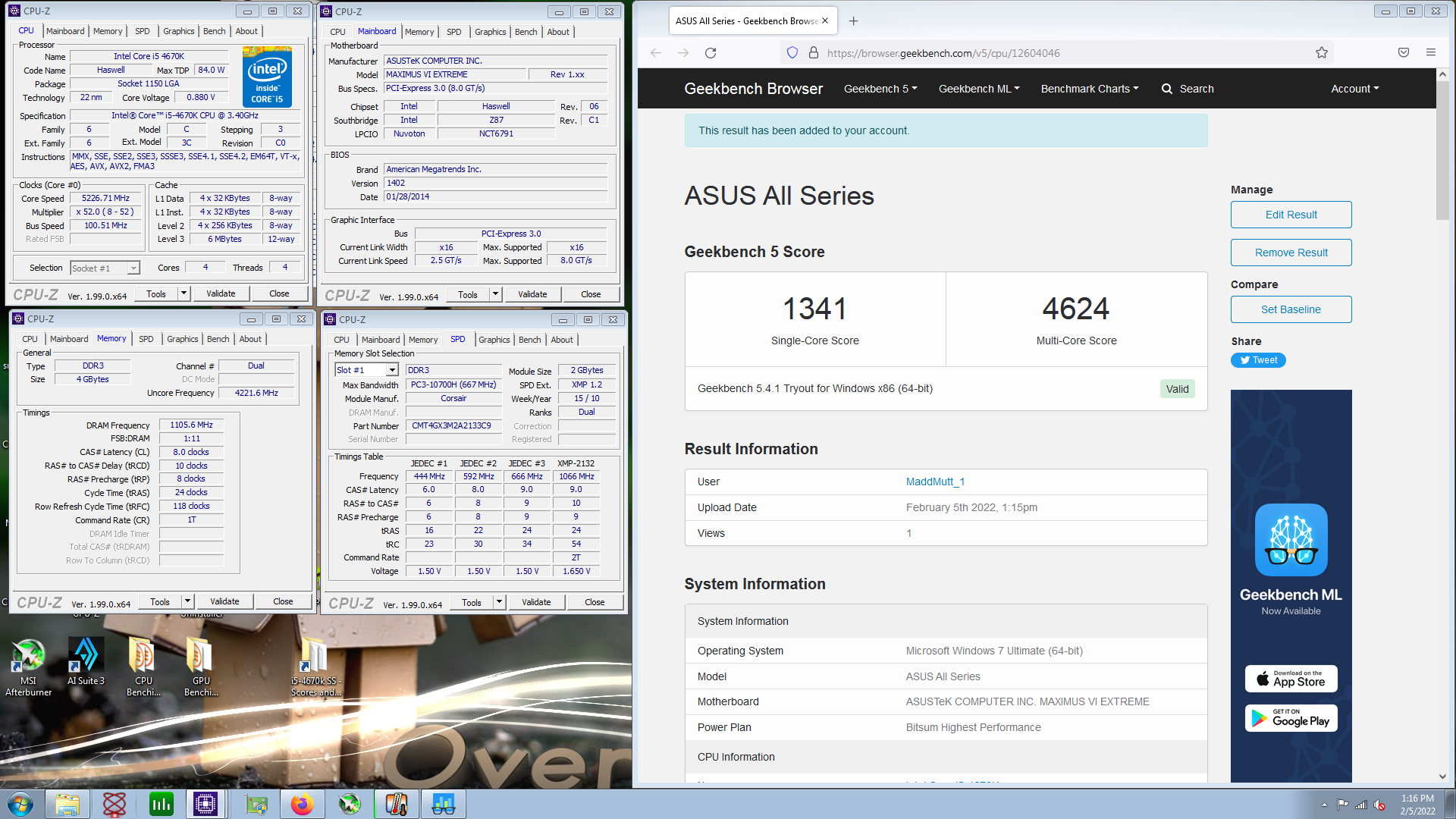
Task: Open Windows Explorer from the taskbar
Action: [67, 804]
